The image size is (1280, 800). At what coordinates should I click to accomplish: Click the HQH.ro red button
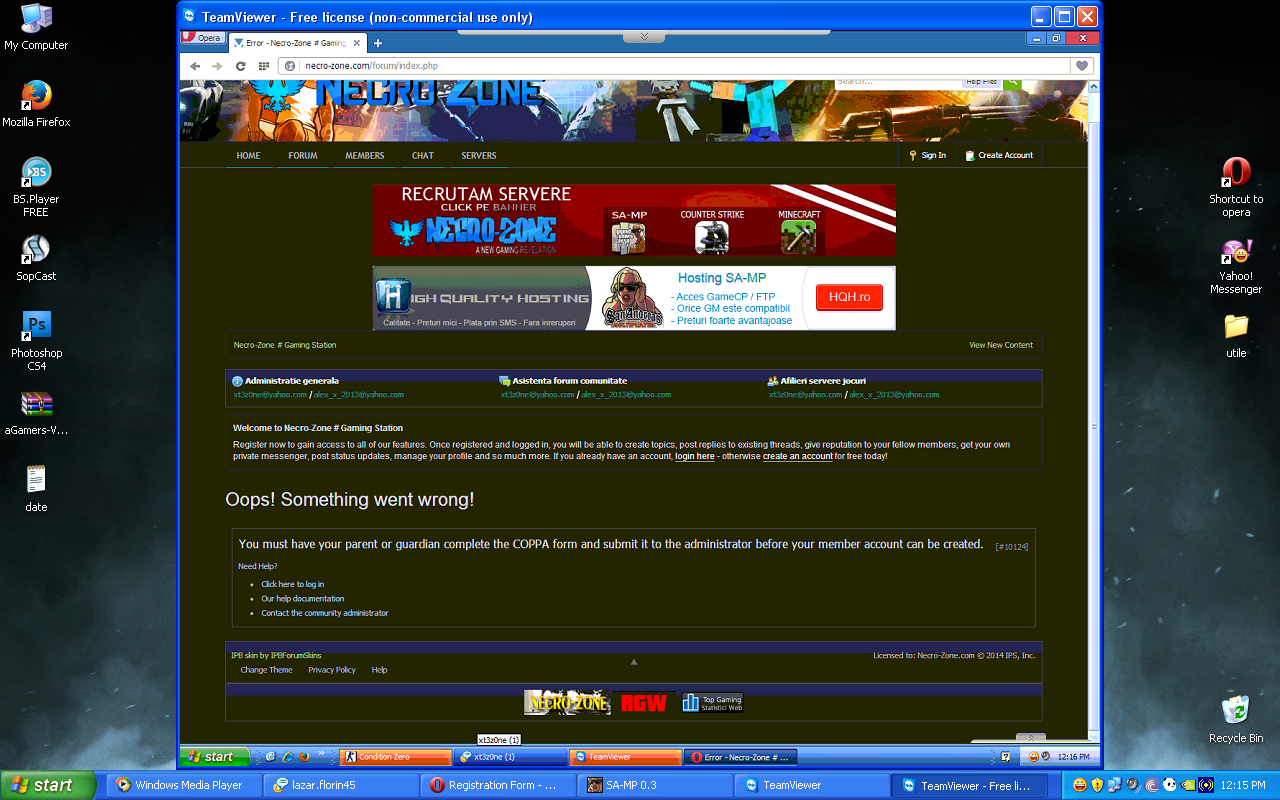click(849, 297)
